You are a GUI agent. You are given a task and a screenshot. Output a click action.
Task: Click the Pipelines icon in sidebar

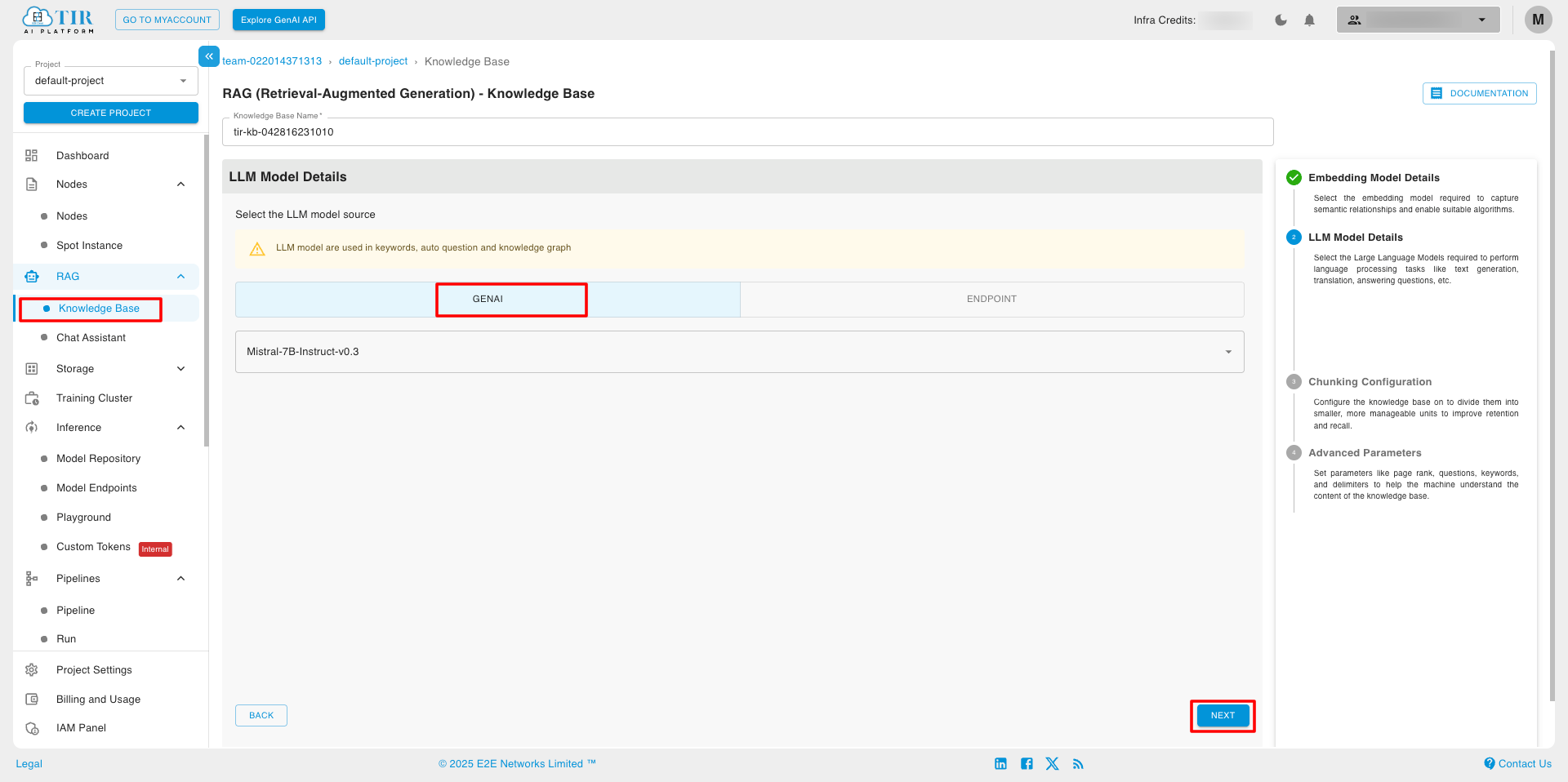[x=32, y=579]
